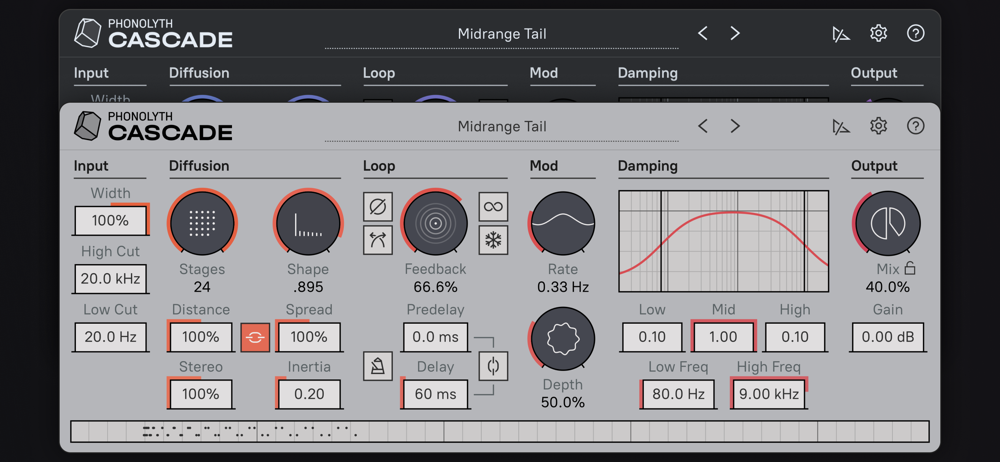Screen dimensions: 1000x462
Task: Click the Loop section heading in dark window
Action: coord(379,73)
